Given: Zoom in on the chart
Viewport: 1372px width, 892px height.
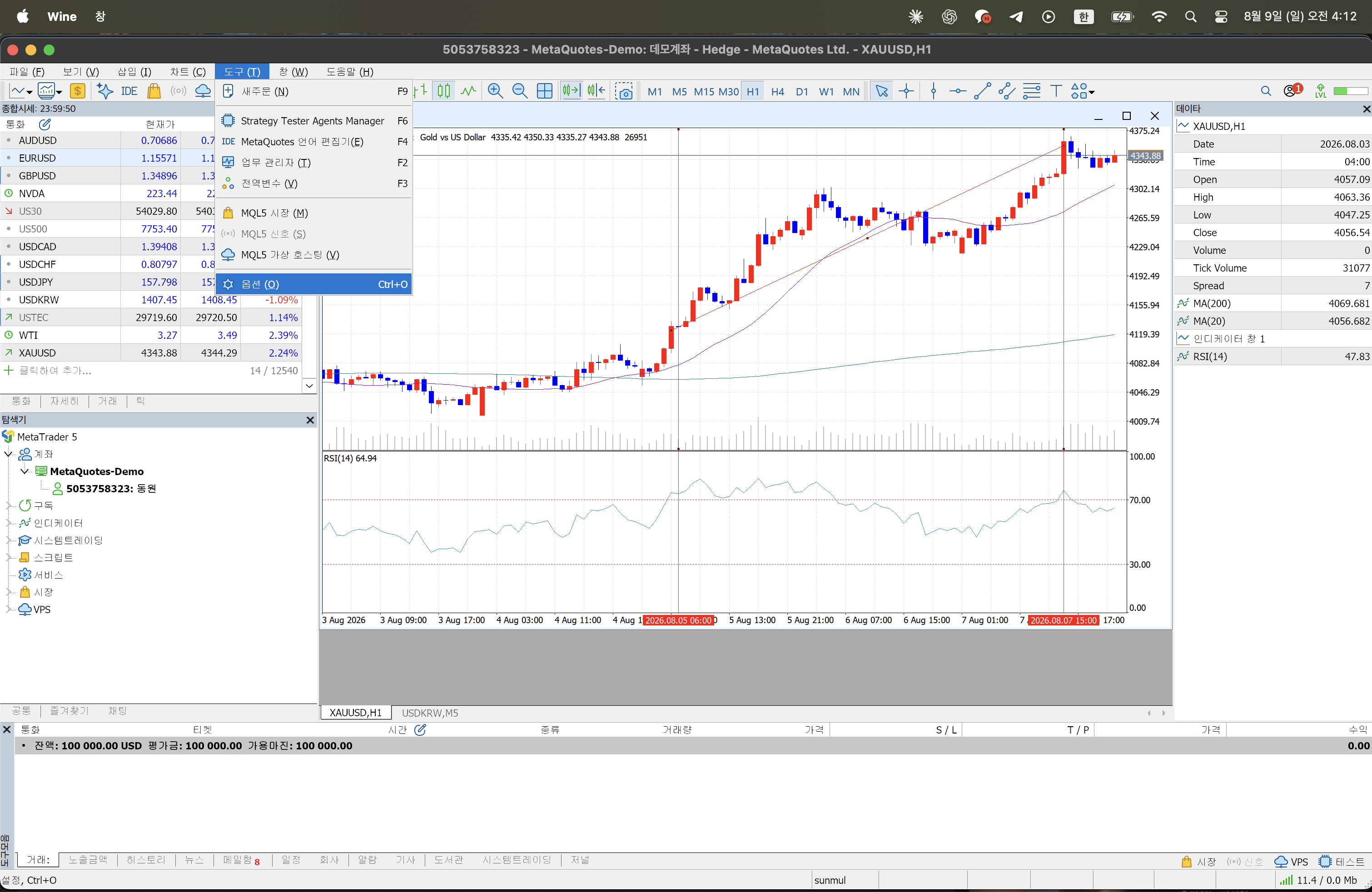Looking at the screenshot, I should [x=495, y=91].
